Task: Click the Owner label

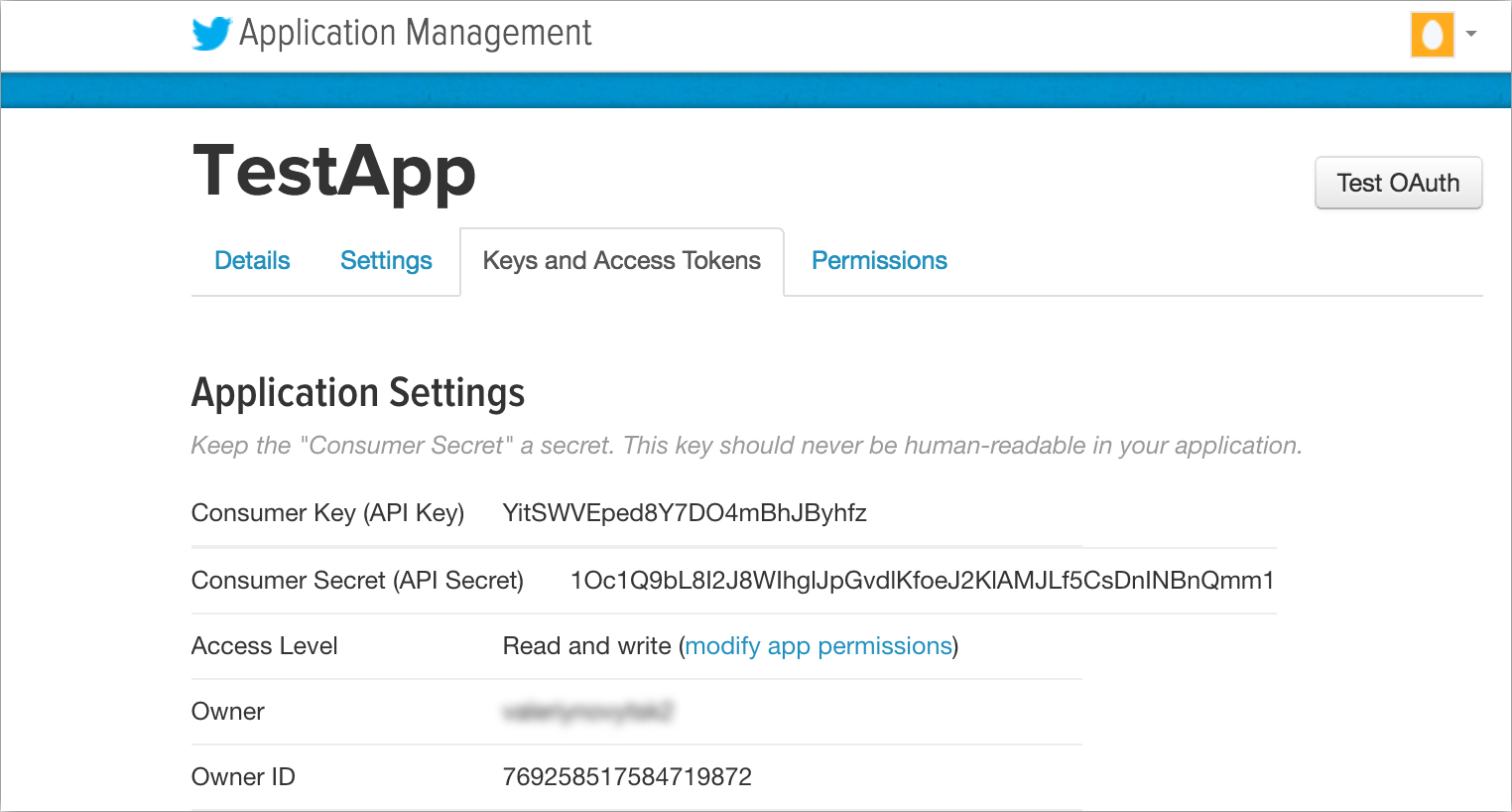Action: pyautogui.click(x=228, y=712)
